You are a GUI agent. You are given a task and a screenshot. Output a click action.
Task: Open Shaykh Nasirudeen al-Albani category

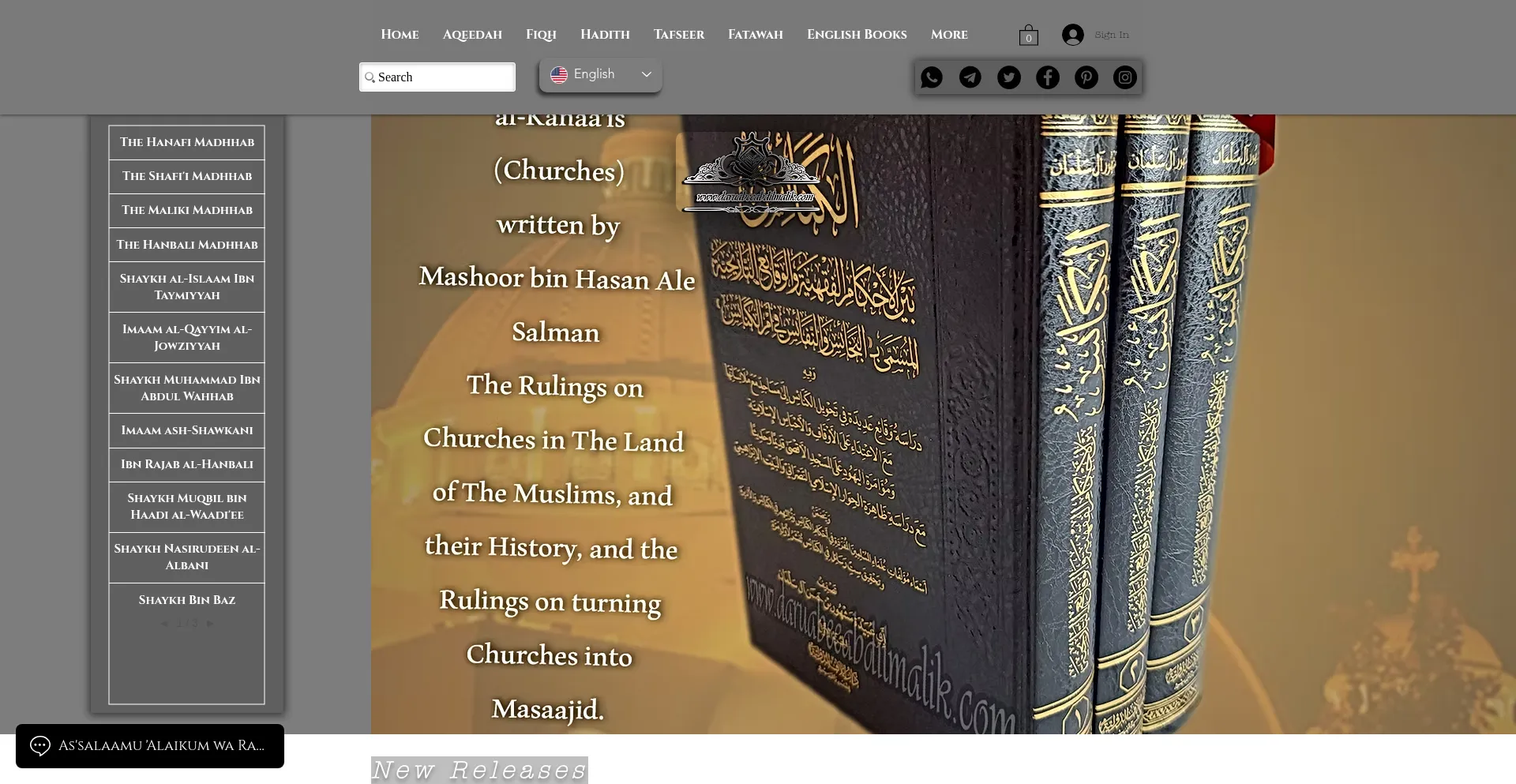(x=187, y=557)
